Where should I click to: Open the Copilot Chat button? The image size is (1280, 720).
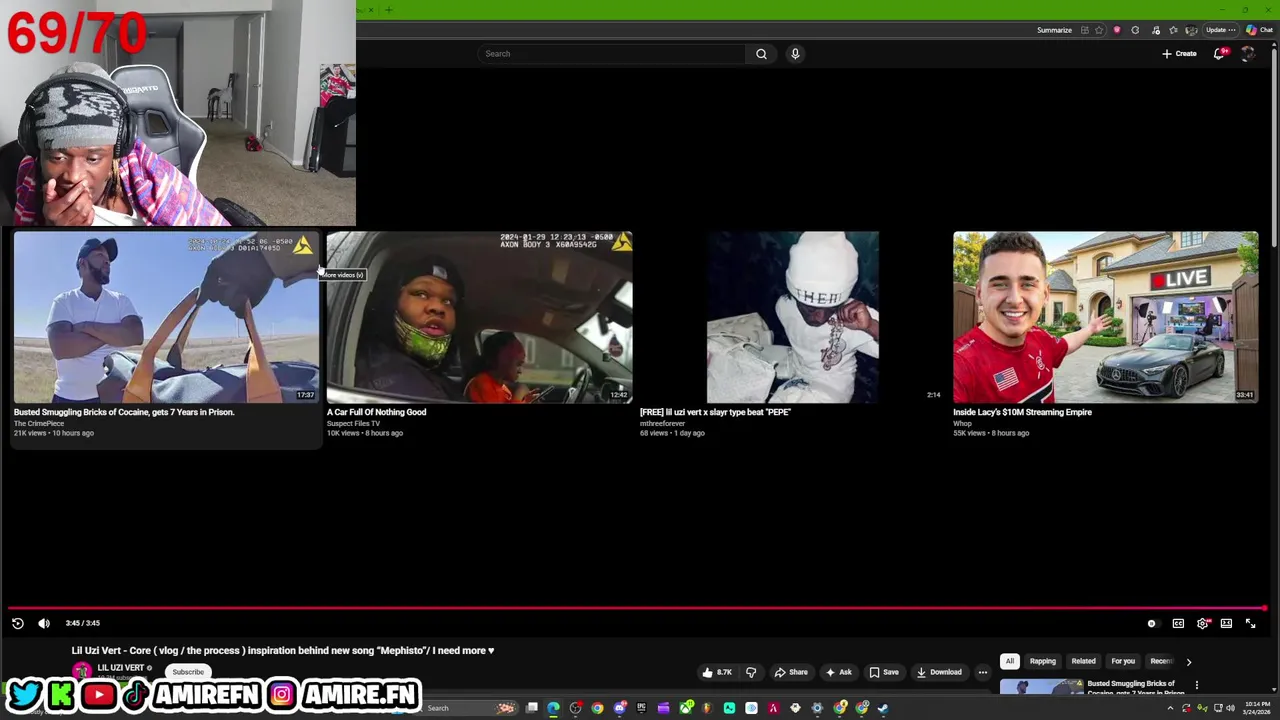coord(1259,30)
